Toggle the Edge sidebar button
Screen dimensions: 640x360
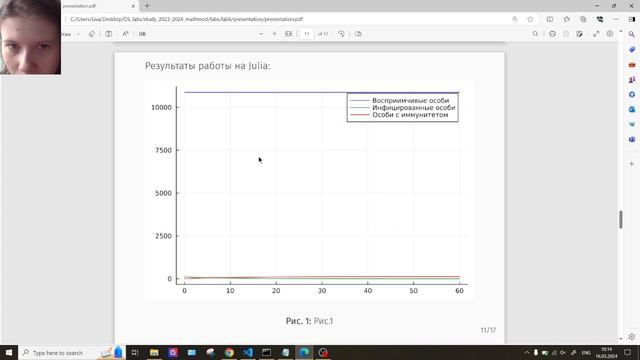(x=632, y=19)
